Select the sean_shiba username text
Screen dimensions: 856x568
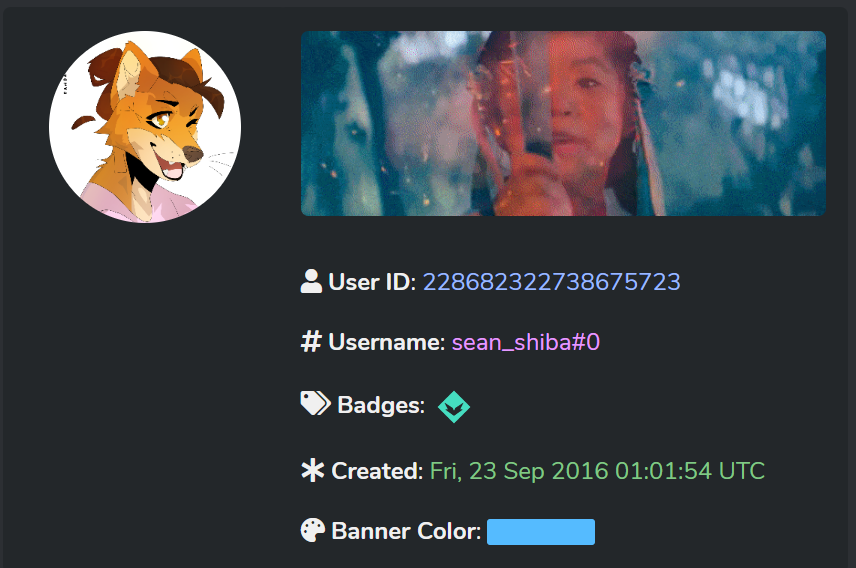pos(511,342)
